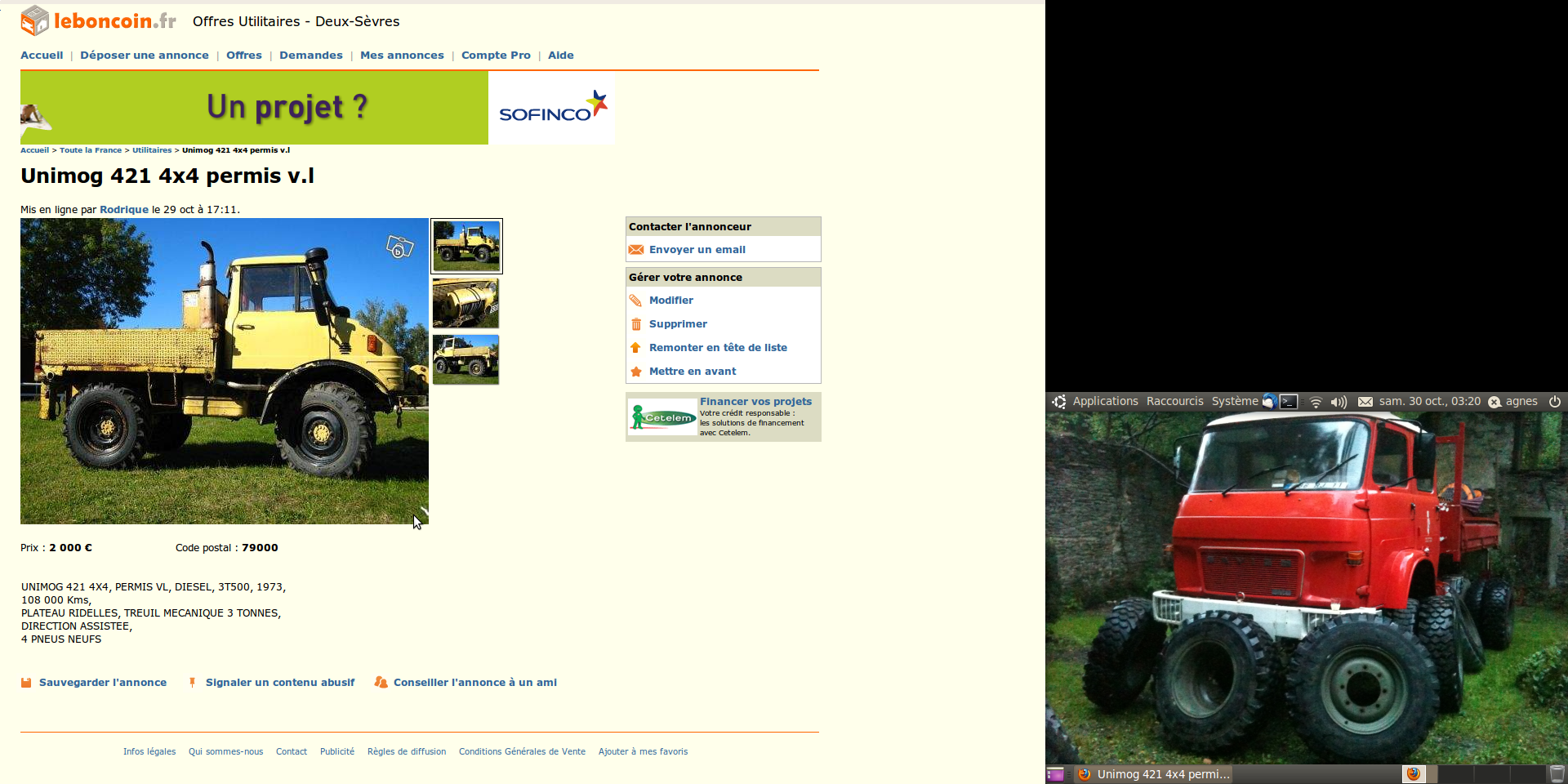Open the Déposer une annonce tab

(144, 56)
